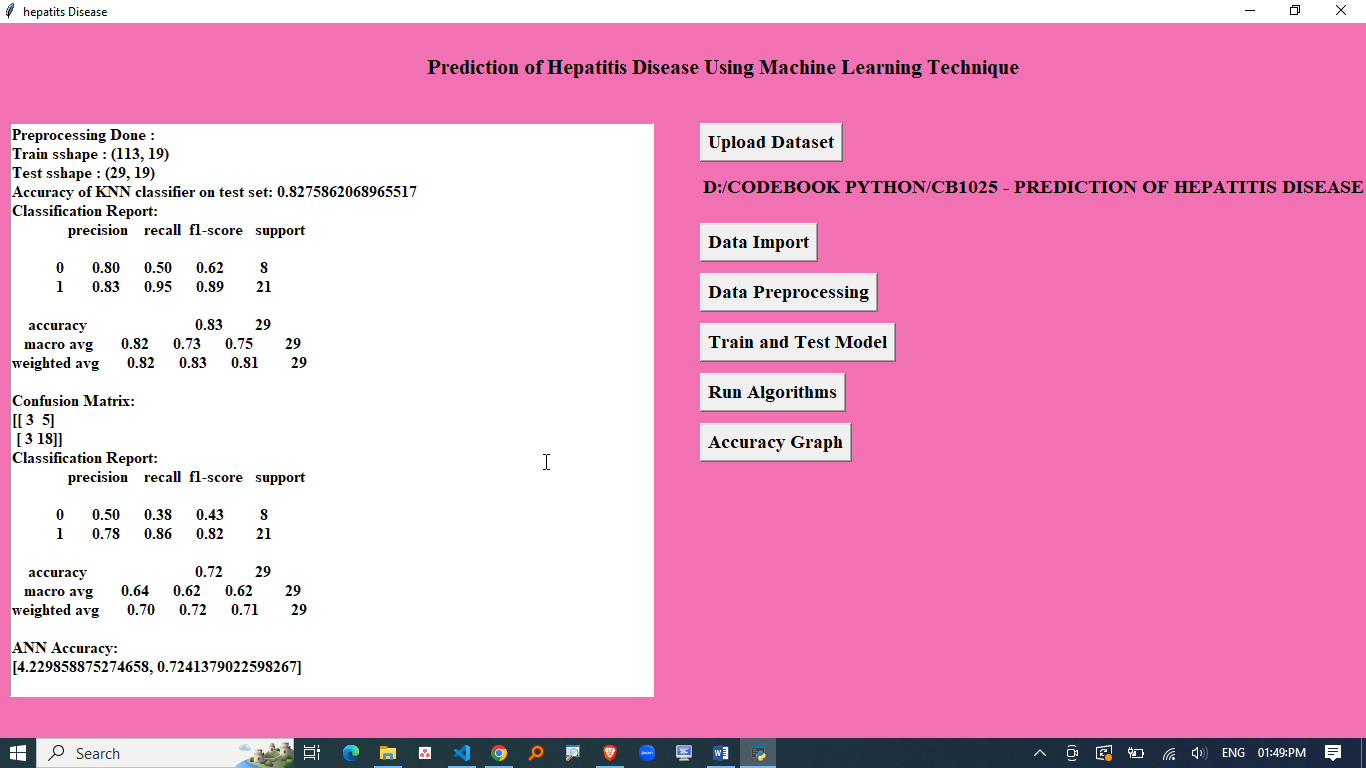This screenshot has height=768, width=1366.
Task: Click 'weighted avg 0.70 0.72 0.71' row
Action: 160,610
